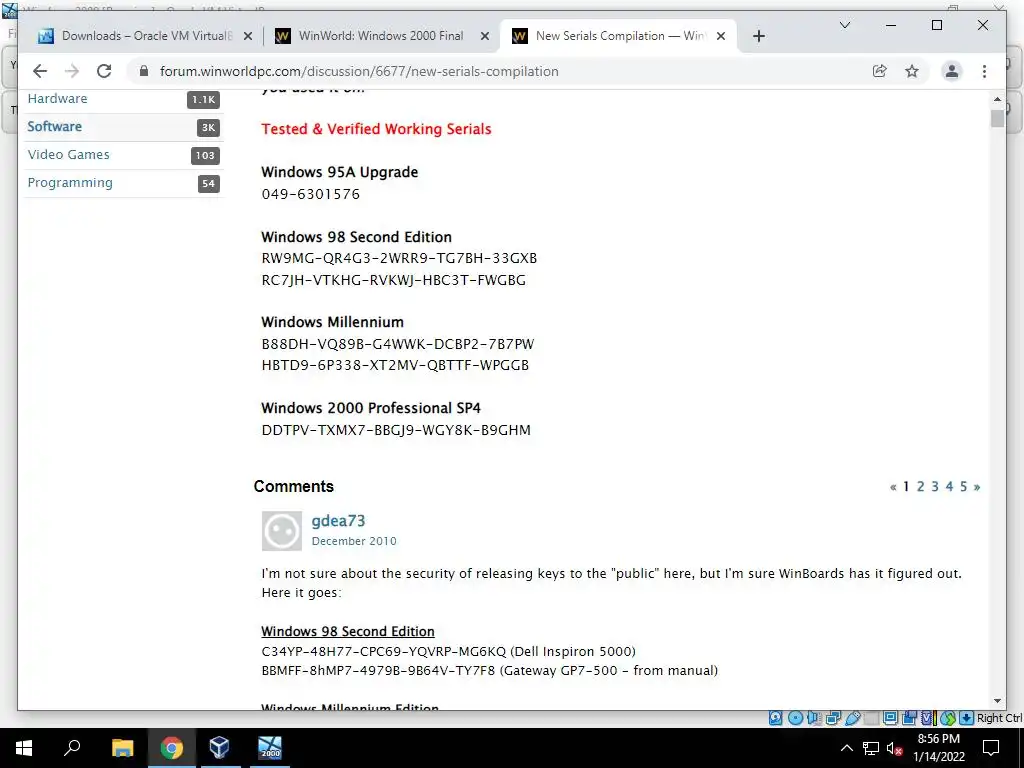The height and width of the screenshot is (768, 1024).
Task: Click the Tested & Verified Working Serials heading
Action: (x=376, y=129)
